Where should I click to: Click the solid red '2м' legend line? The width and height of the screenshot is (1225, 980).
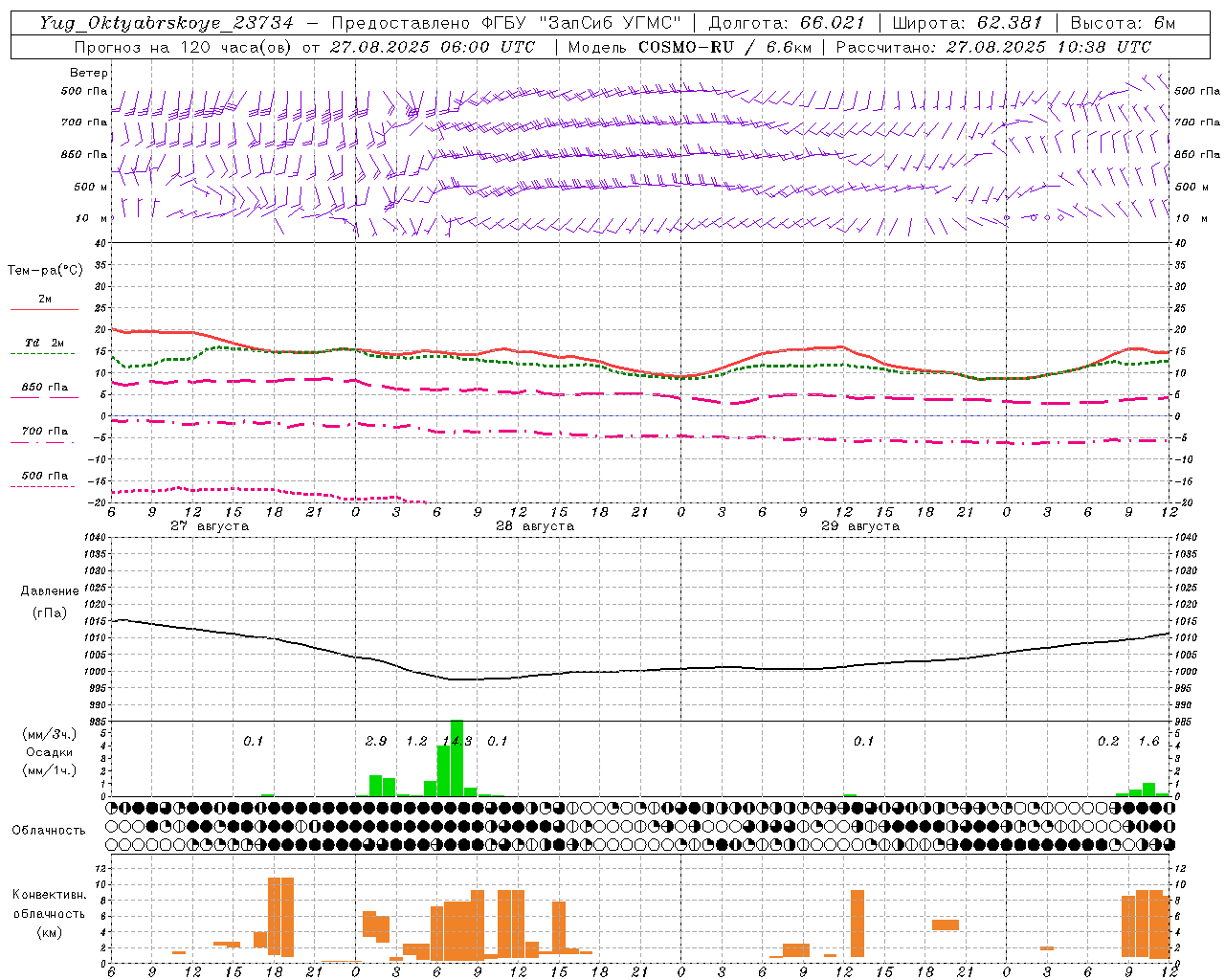[x=44, y=309]
